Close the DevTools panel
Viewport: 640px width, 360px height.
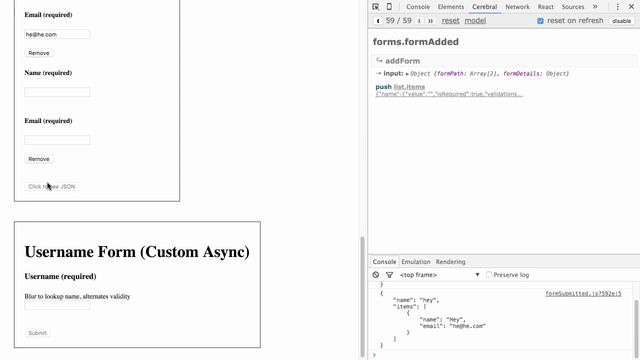(631, 7)
